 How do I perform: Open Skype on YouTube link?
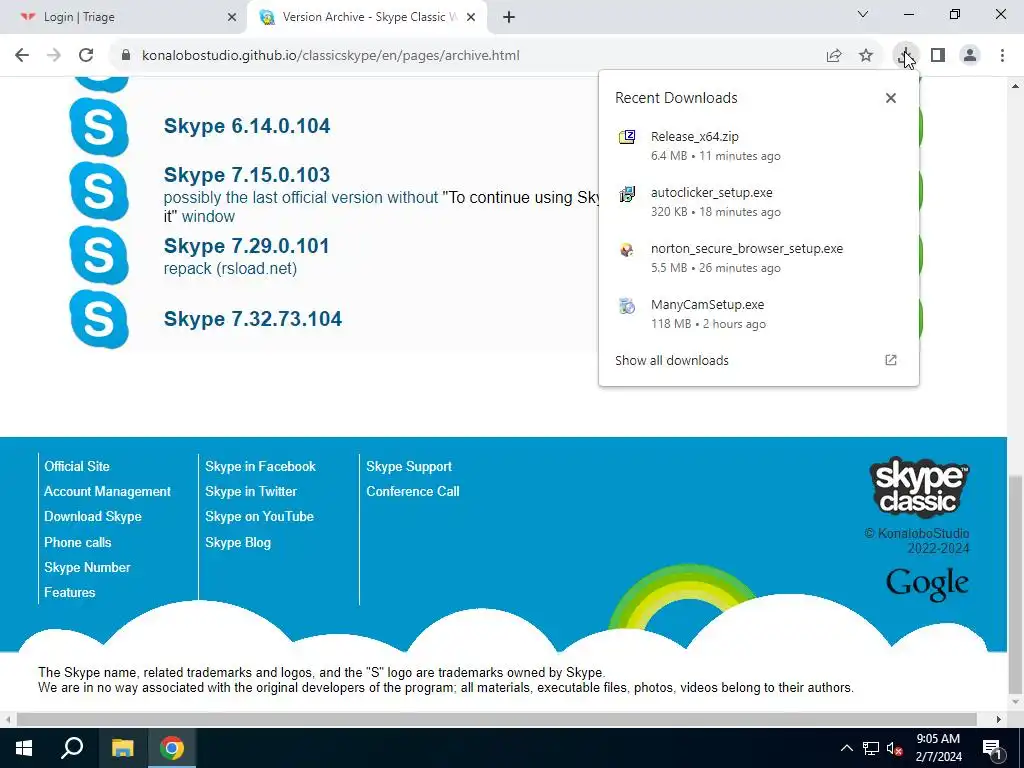click(x=259, y=517)
